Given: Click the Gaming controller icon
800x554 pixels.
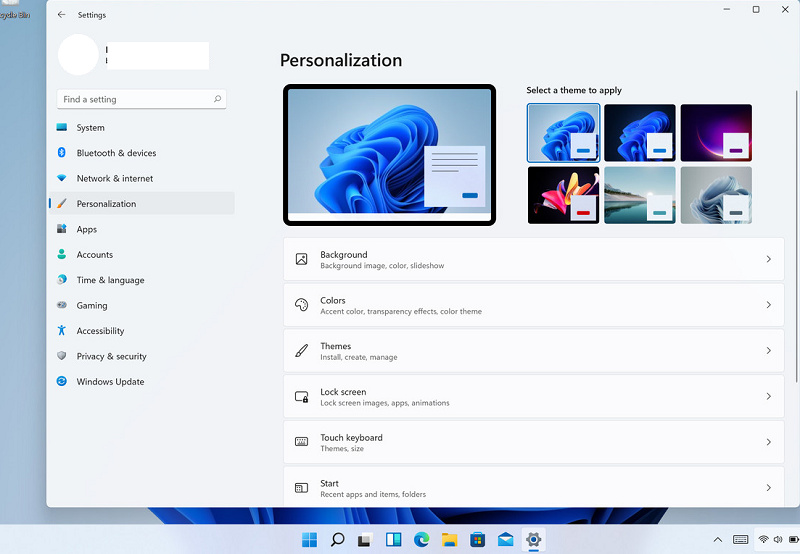Looking at the screenshot, I should 62,305.
